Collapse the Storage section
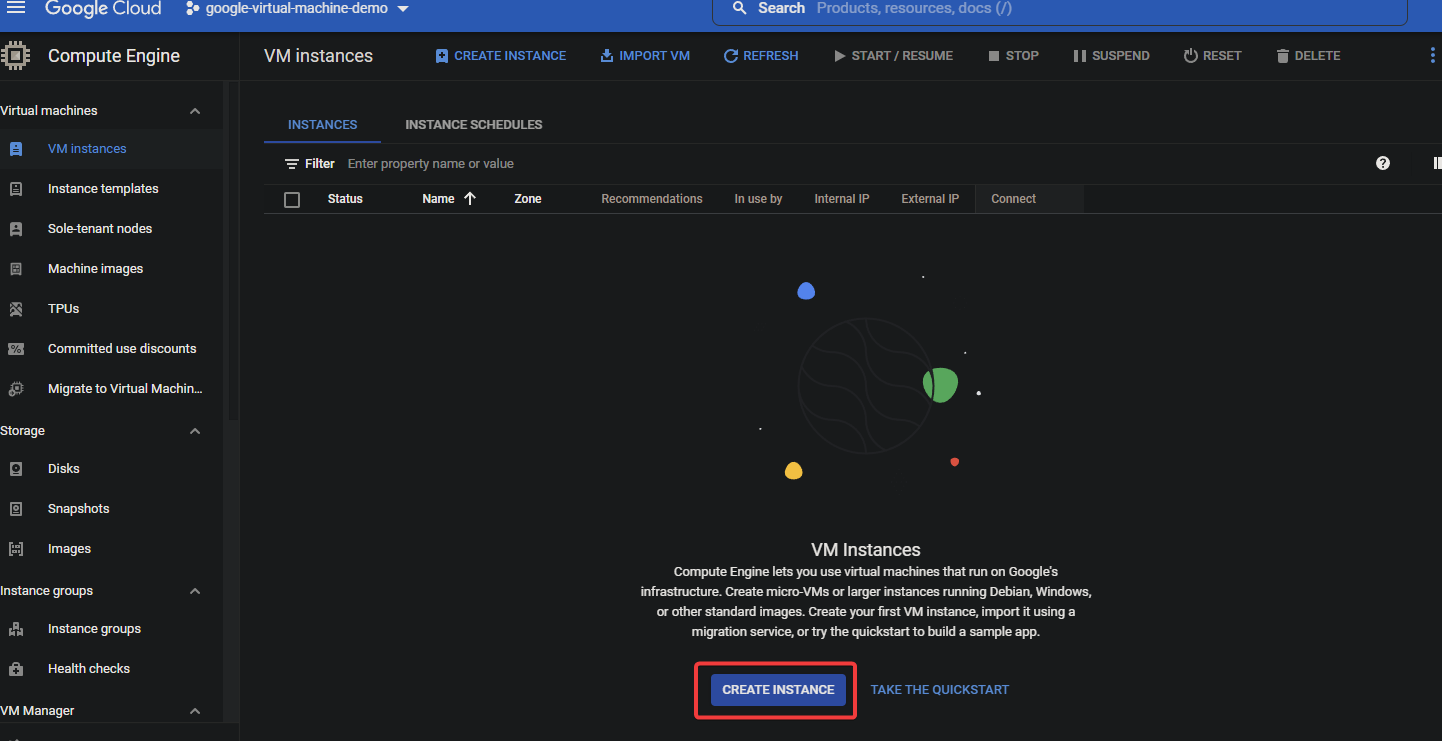The height and width of the screenshot is (741, 1442). (x=195, y=431)
